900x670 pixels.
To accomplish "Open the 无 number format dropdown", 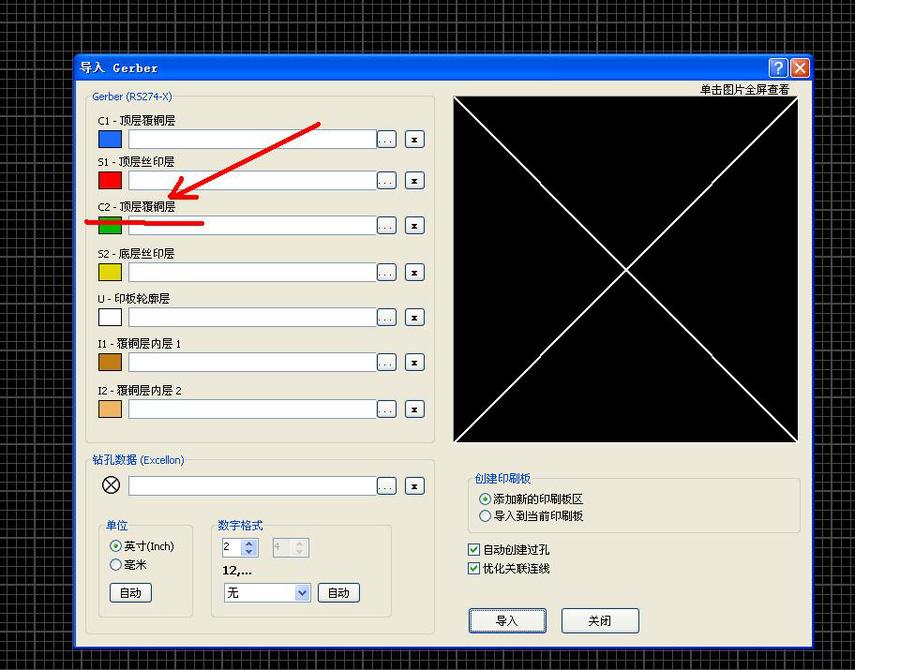I will click(x=302, y=593).
